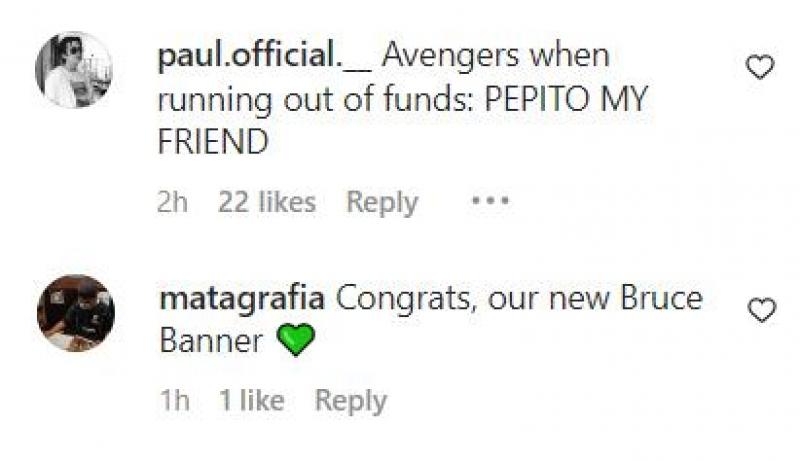This screenshot has width=800, height=461.
Task: Go to the paul.official.__ username link
Action: point(265,56)
